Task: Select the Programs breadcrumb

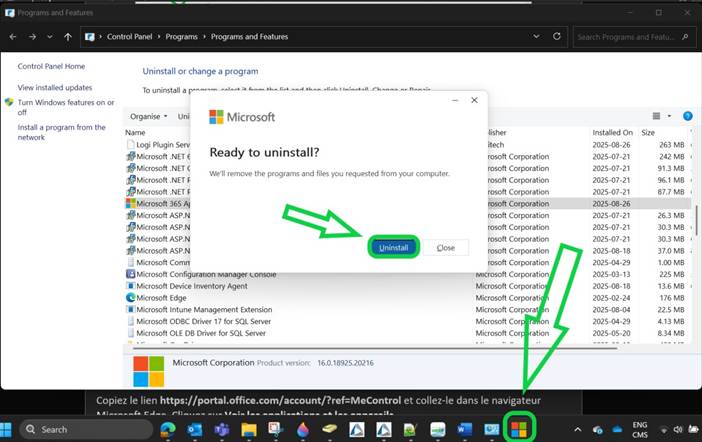Action: tap(181, 37)
